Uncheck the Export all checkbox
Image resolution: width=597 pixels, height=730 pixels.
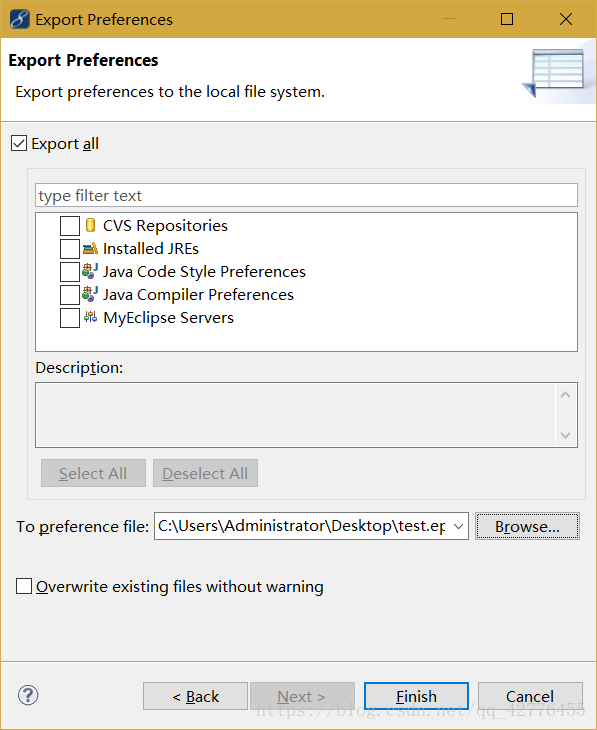click(x=19, y=143)
